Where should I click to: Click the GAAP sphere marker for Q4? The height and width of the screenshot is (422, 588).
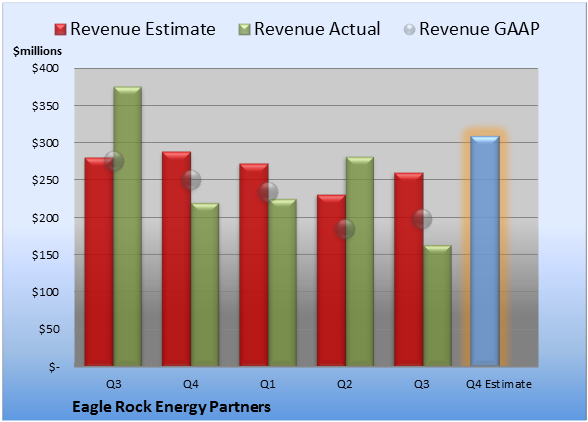[x=191, y=180]
